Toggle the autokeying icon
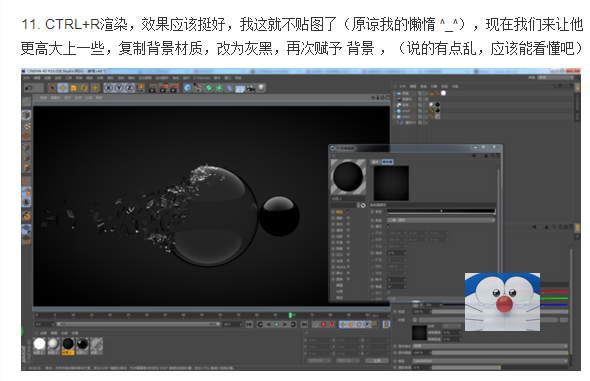The height and width of the screenshot is (381, 590). [331, 325]
